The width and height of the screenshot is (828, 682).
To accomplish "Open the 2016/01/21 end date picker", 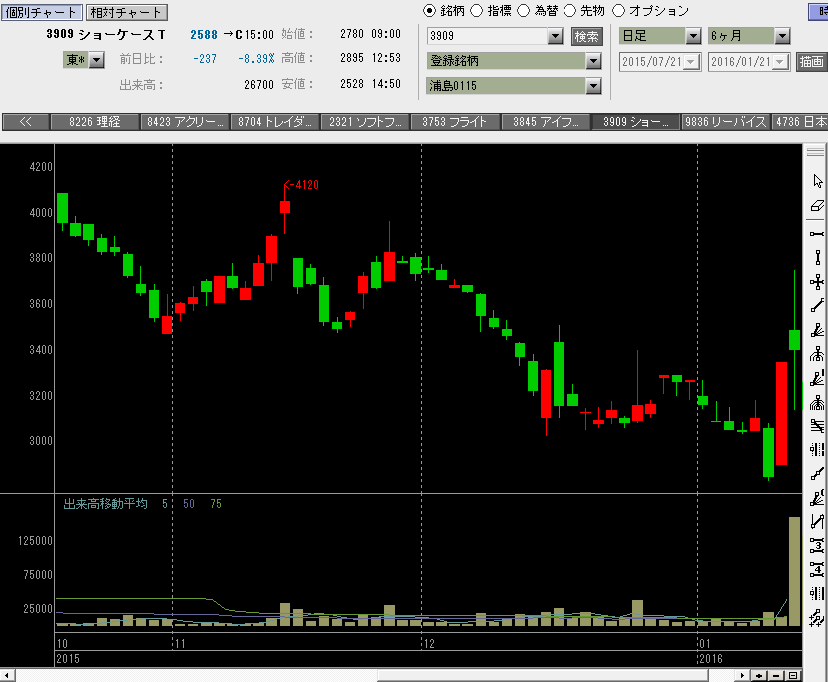I will [x=779, y=62].
